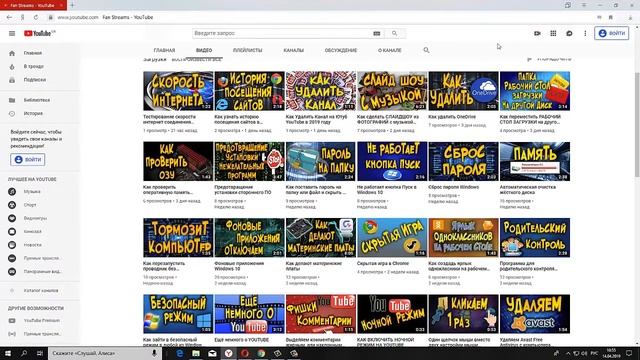Click the Сброс пароля Windows title link

[453, 187]
